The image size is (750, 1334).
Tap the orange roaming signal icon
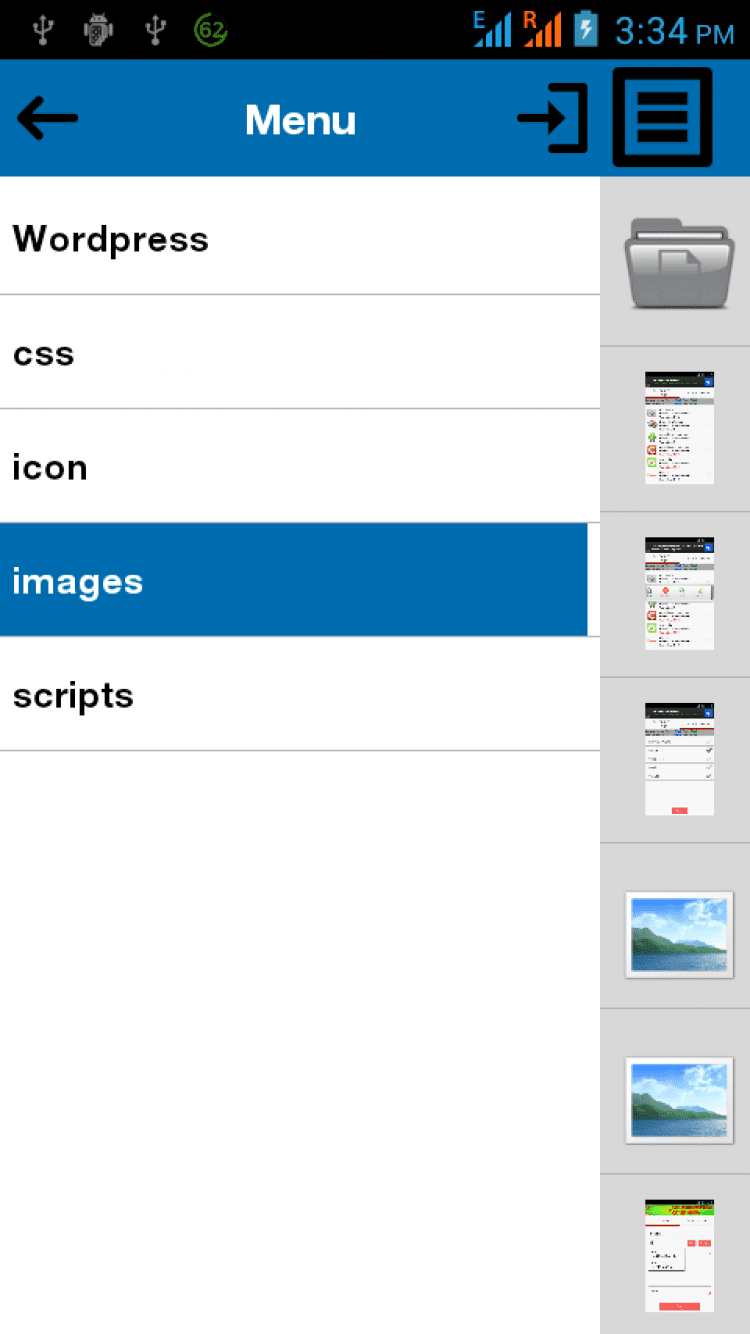pyautogui.click(x=541, y=30)
